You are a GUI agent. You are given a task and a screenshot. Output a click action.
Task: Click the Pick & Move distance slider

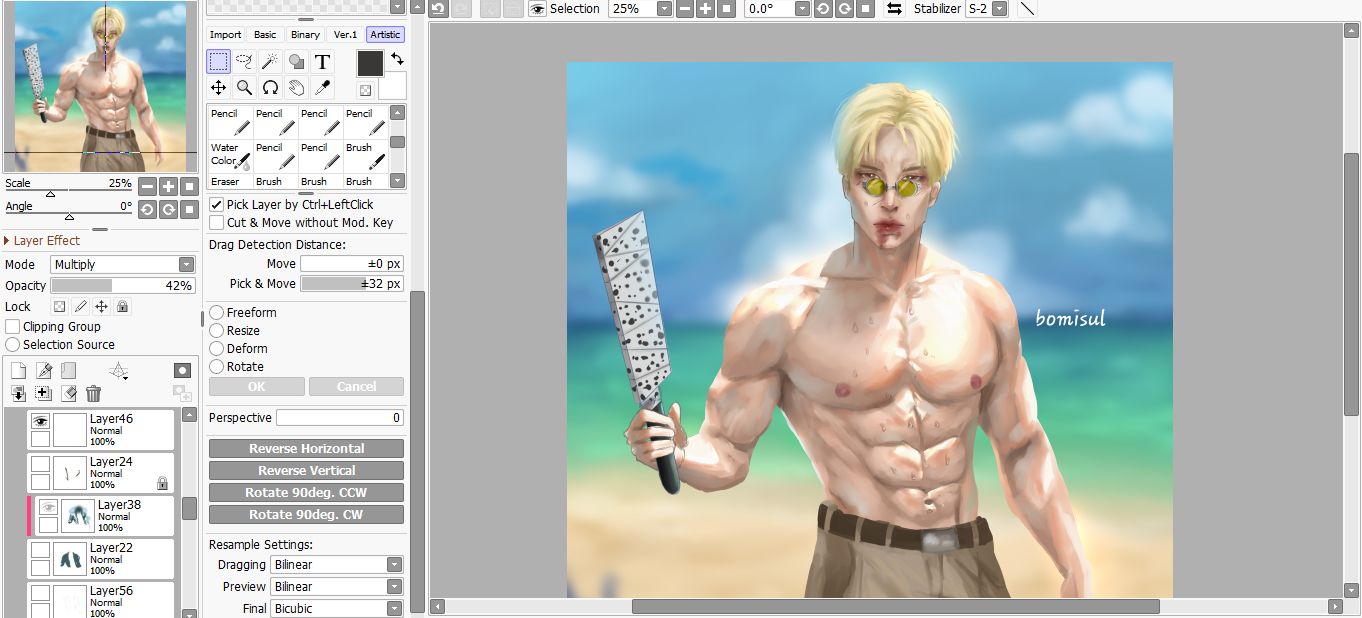[x=352, y=284]
